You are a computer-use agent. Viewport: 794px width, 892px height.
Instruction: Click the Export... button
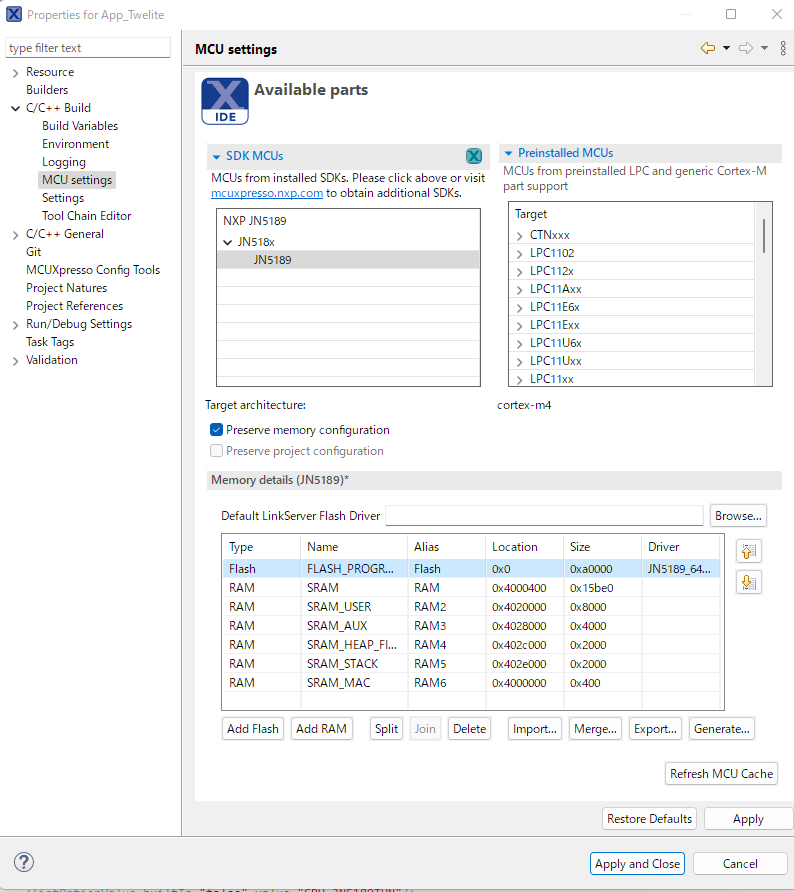[x=655, y=729]
